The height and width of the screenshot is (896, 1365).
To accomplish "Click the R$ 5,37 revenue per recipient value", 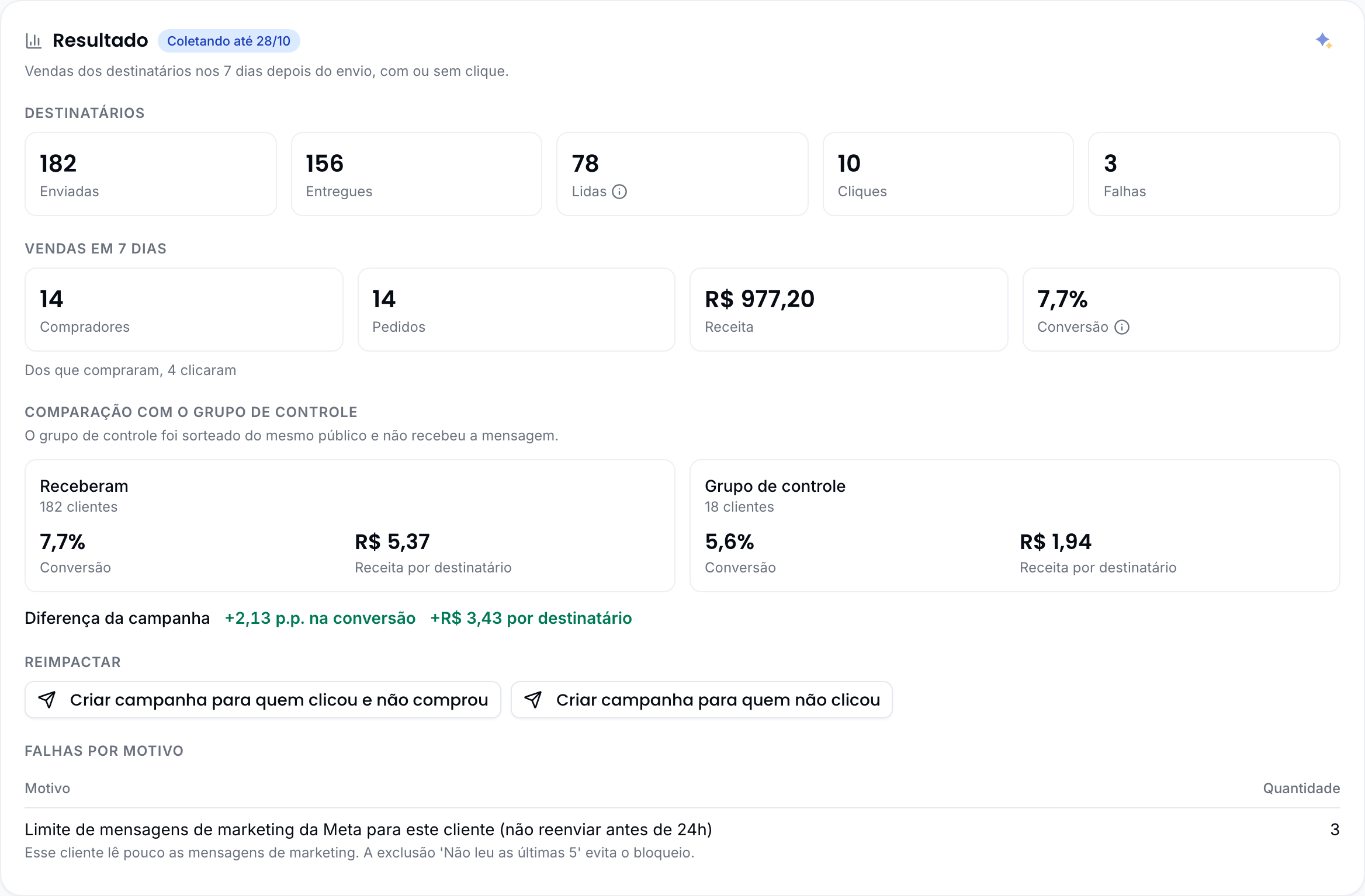I will 392,542.
